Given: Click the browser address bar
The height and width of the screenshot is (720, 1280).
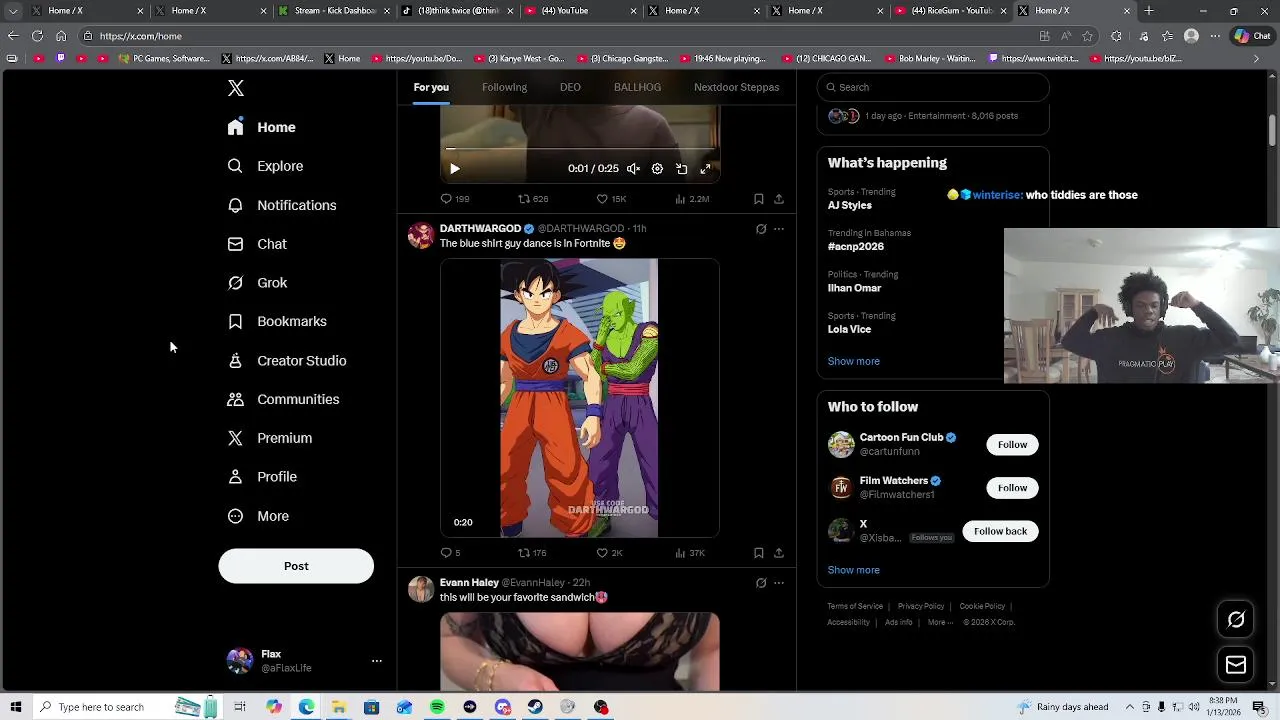Looking at the screenshot, I should point(560,36).
